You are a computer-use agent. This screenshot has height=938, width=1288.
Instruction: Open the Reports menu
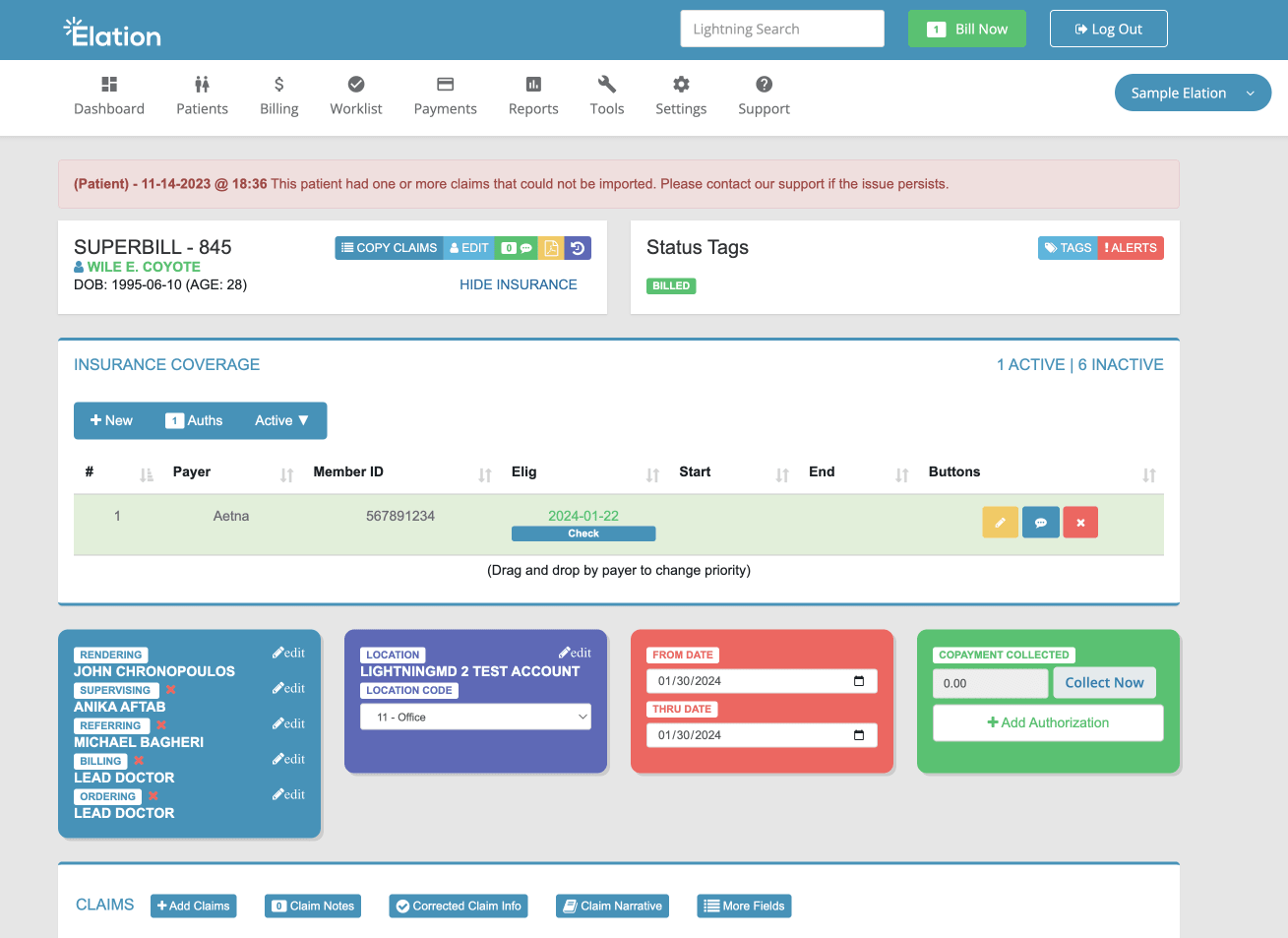(533, 95)
